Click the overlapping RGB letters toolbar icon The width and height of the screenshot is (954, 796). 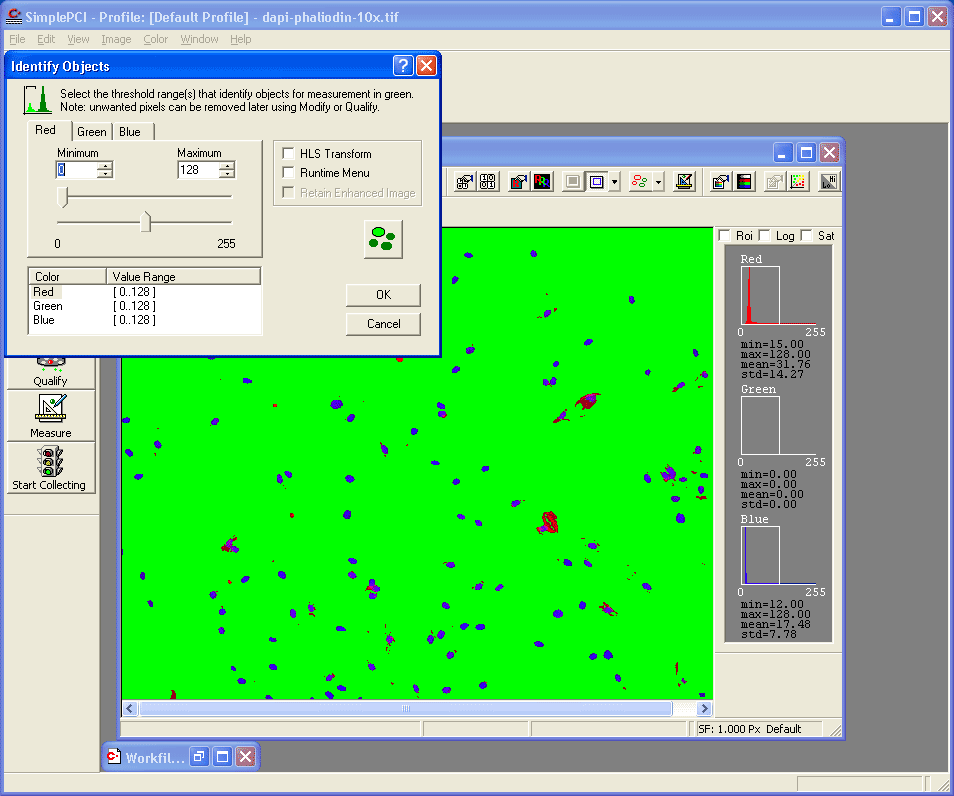click(542, 182)
